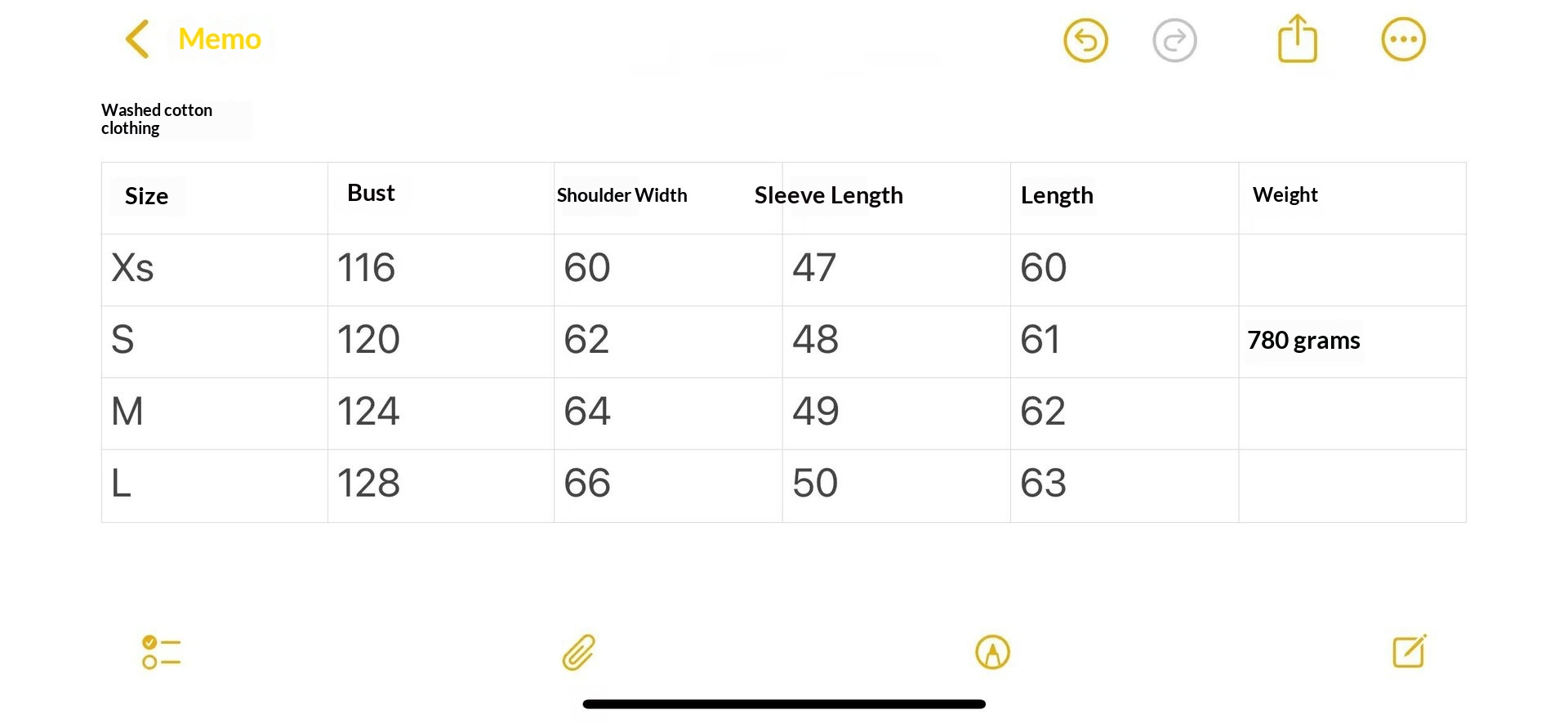
Task: Select the 'Size' header cell
Action: point(147,196)
